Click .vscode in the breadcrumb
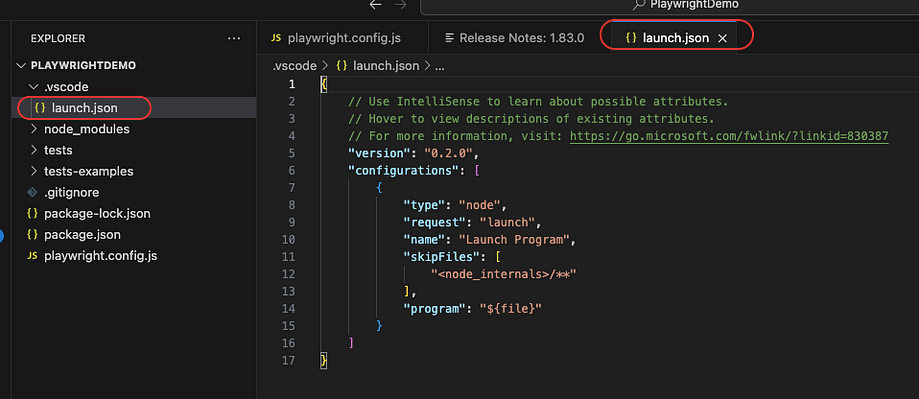 click(294, 66)
